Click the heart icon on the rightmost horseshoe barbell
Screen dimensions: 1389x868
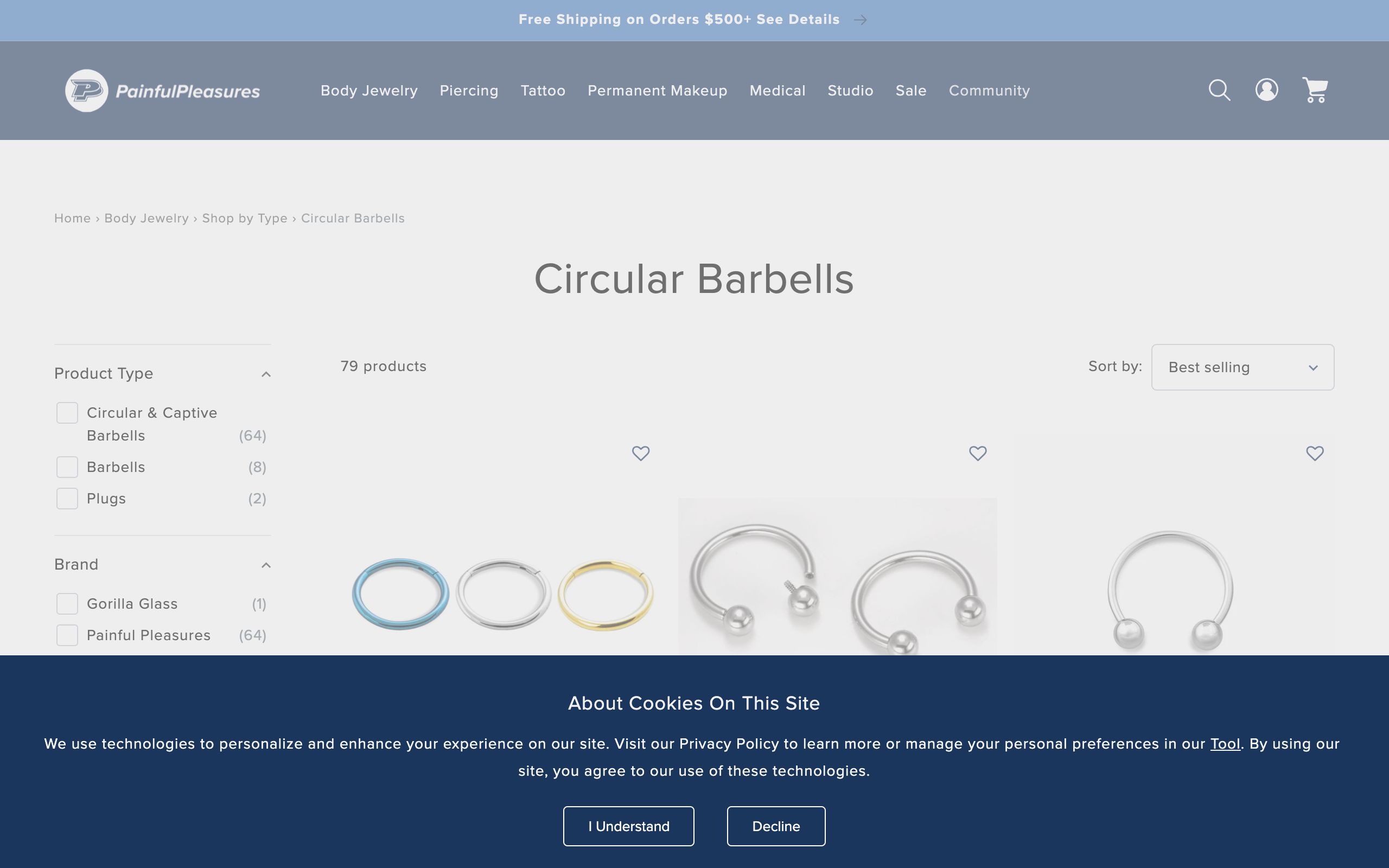1315,454
